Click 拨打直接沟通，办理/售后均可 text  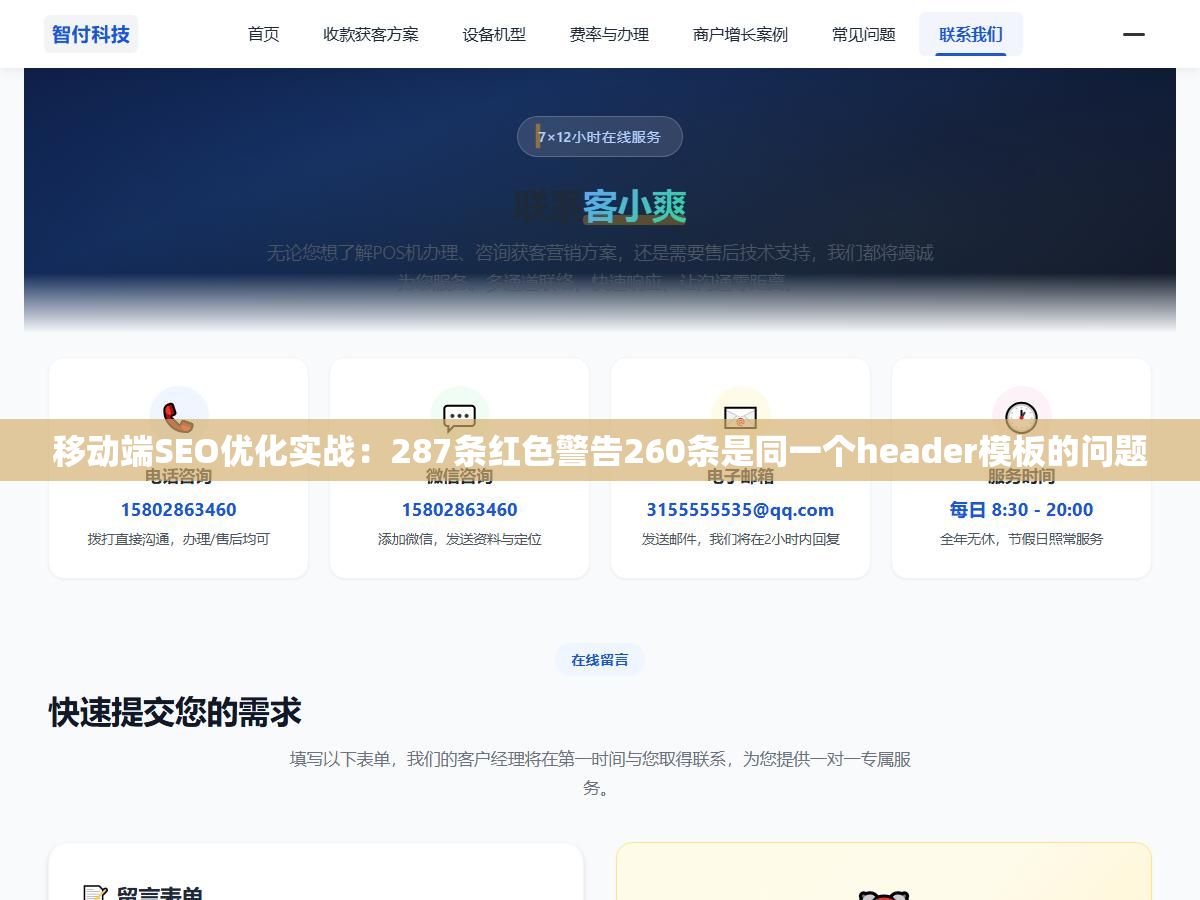point(178,539)
